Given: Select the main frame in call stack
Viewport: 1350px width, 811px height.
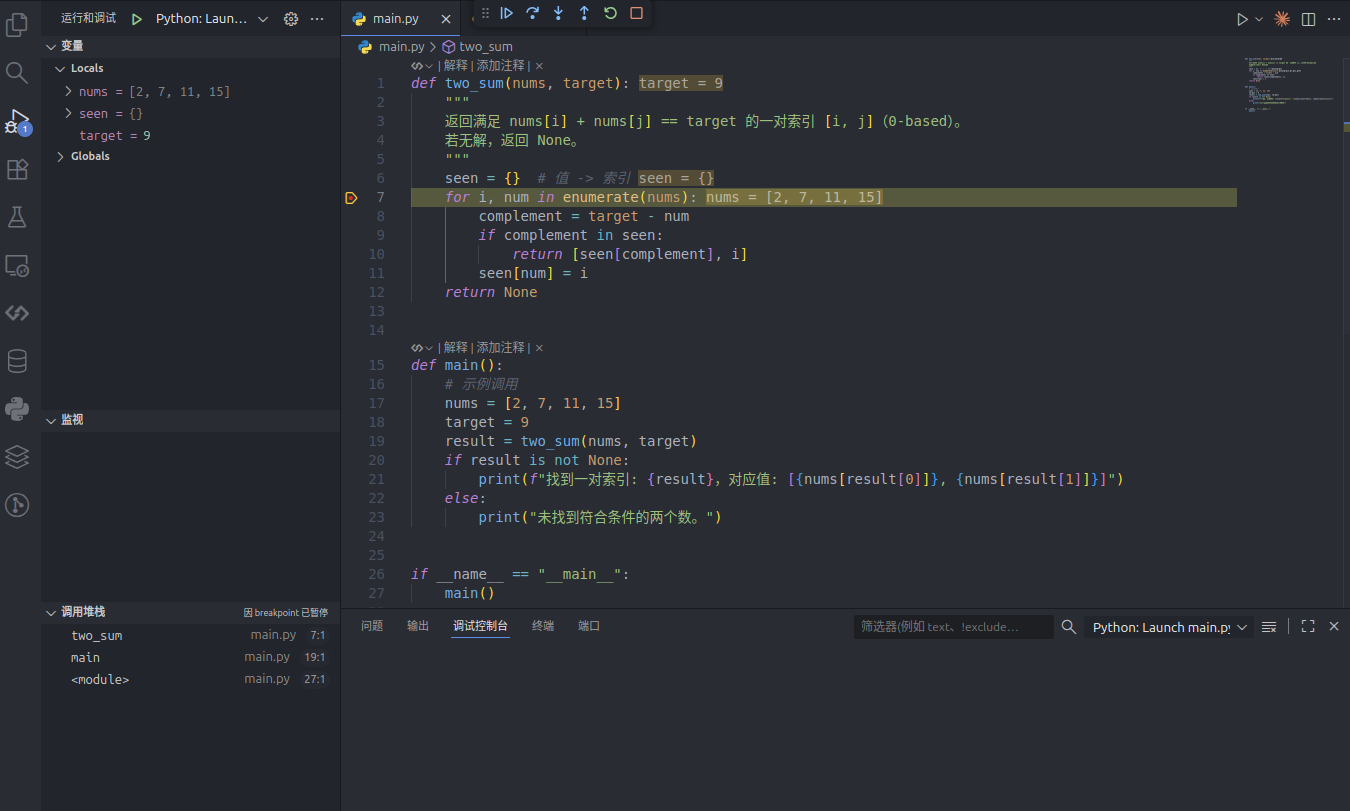Looking at the screenshot, I should [86, 658].
